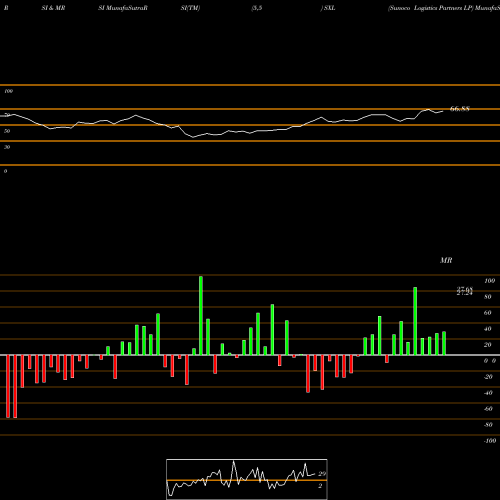
Task: Click the 'SI(TM)' header label
Action: tap(190, 8)
